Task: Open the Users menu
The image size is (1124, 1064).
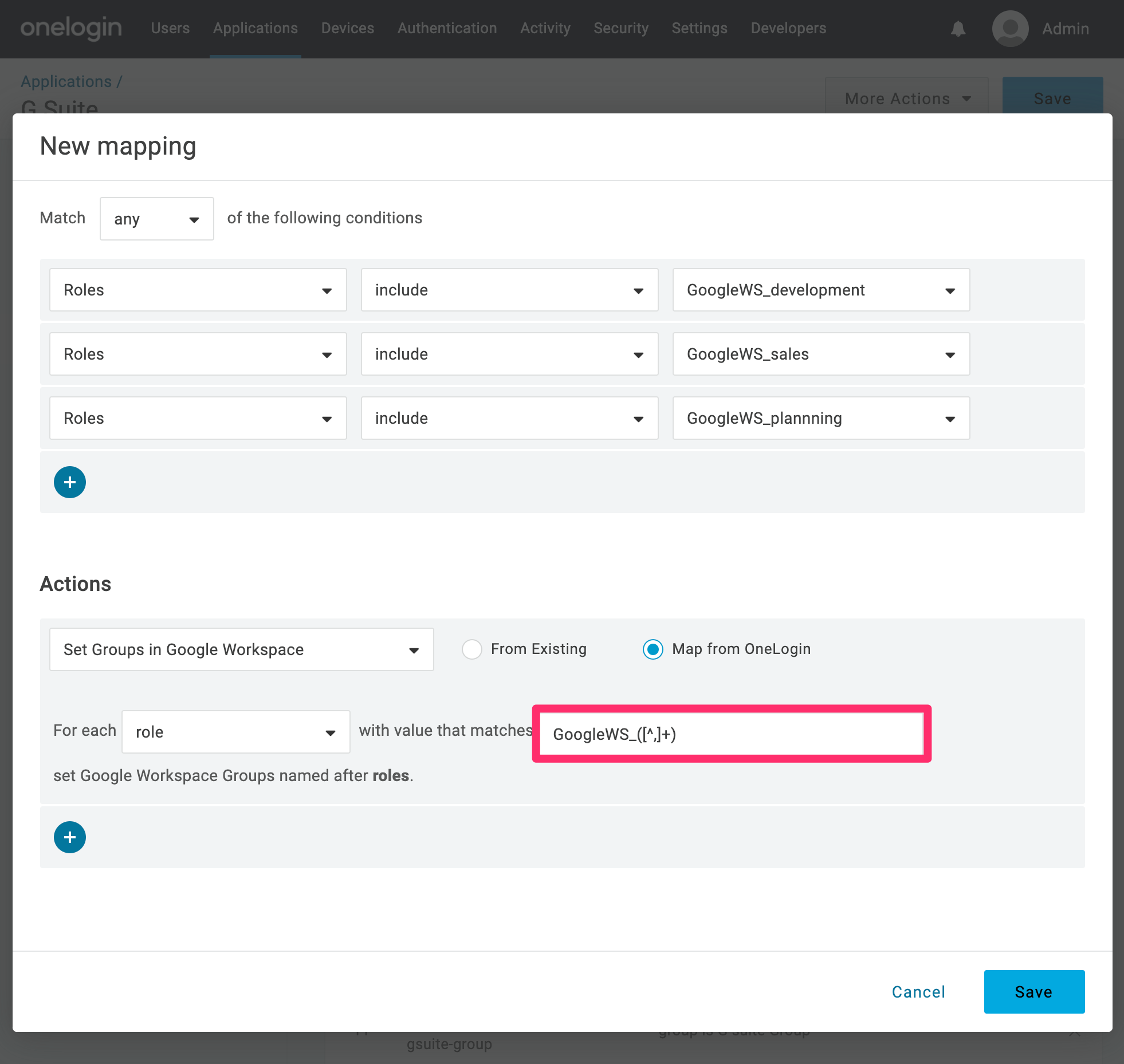Action: [170, 28]
